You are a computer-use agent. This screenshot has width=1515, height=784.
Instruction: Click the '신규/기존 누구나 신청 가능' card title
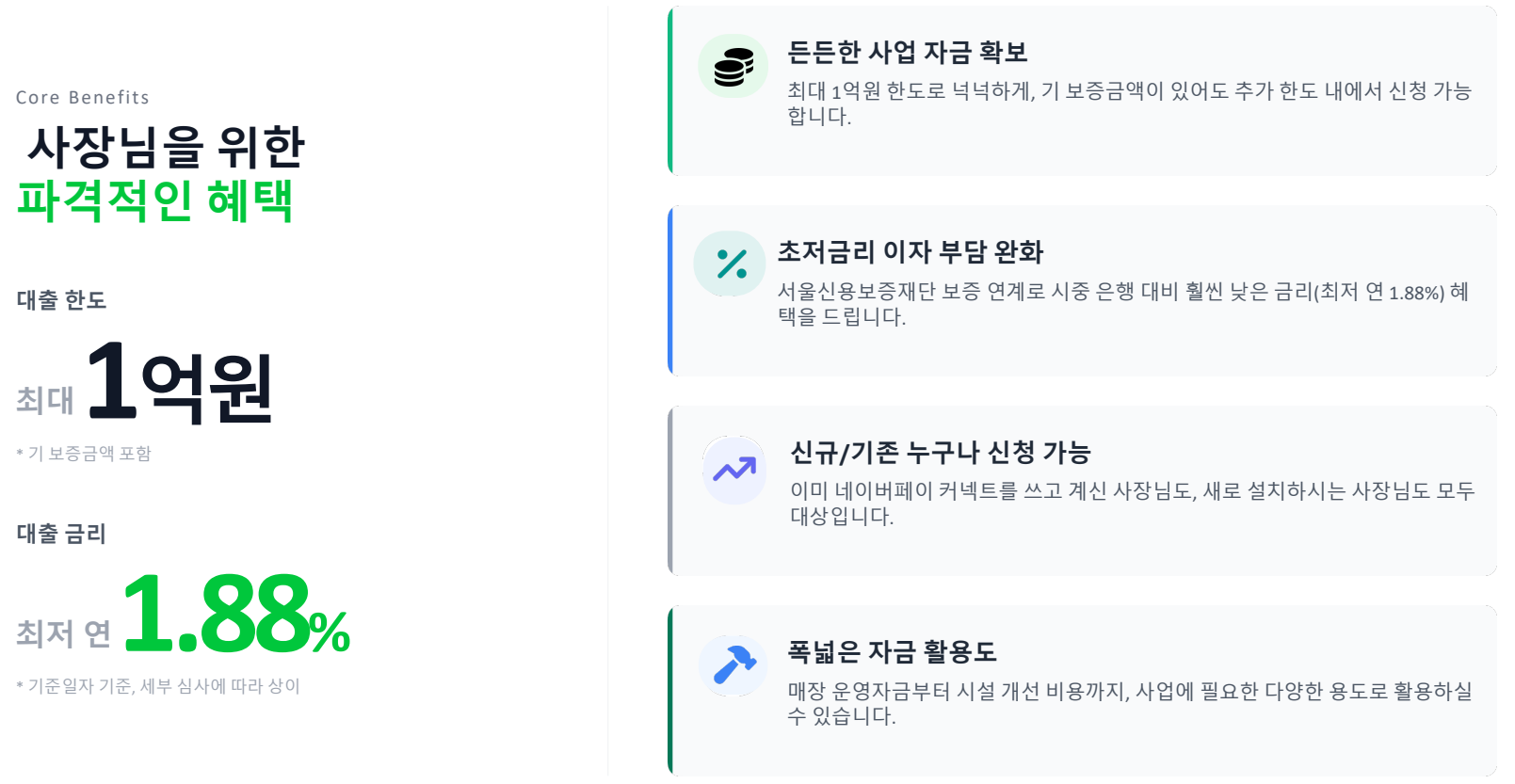point(940,453)
